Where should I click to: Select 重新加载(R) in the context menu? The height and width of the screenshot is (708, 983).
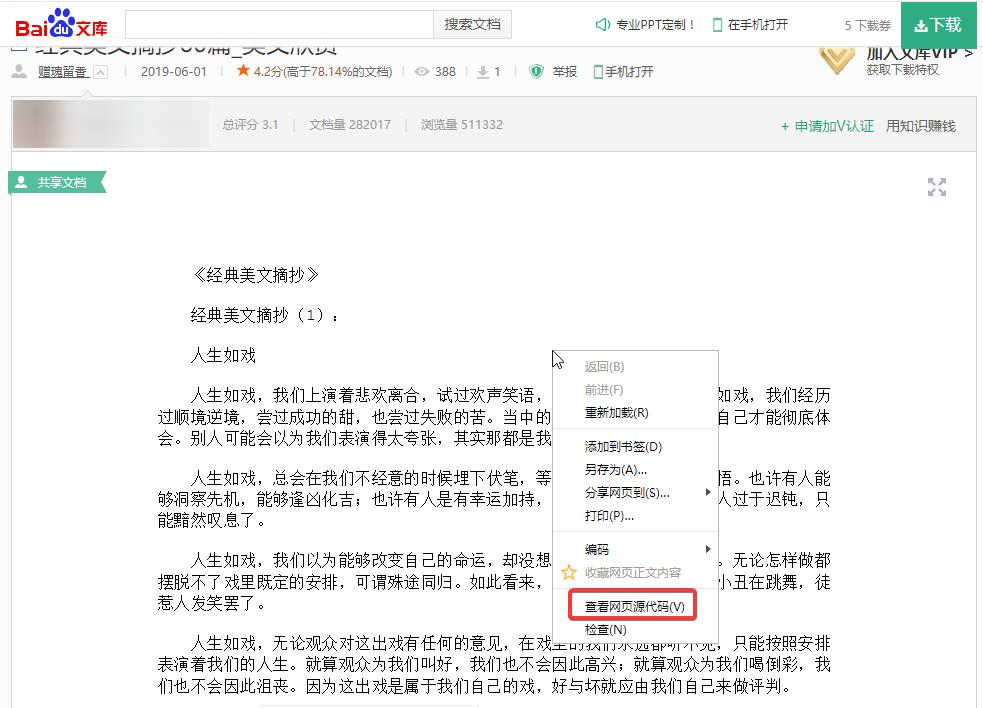pyautogui.click(x=616, y=413)
